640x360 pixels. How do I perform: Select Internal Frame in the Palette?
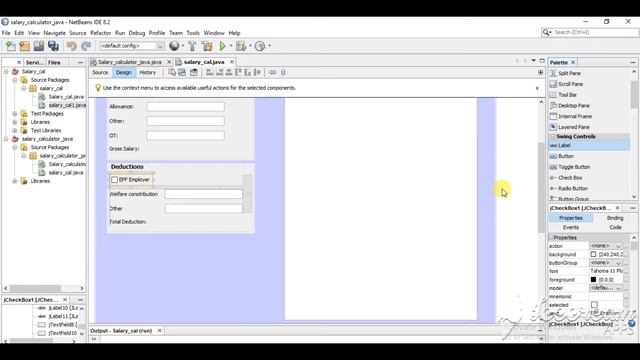(x=575, y=116)
